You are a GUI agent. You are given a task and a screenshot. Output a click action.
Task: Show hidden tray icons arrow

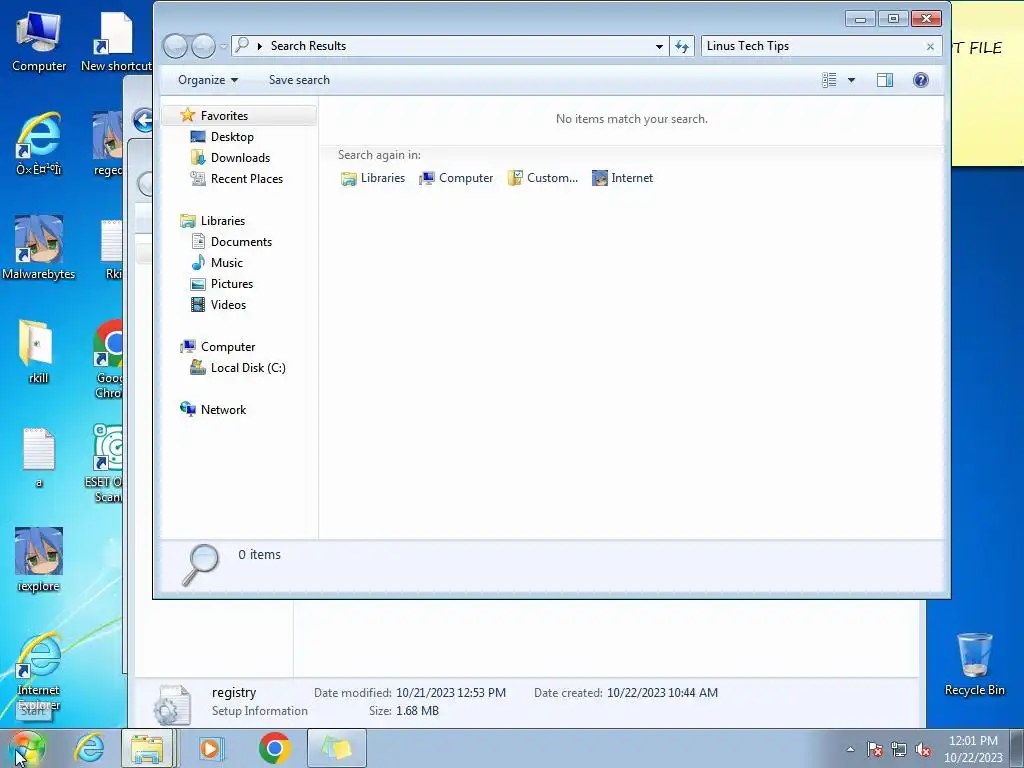[x=850, y=749]
